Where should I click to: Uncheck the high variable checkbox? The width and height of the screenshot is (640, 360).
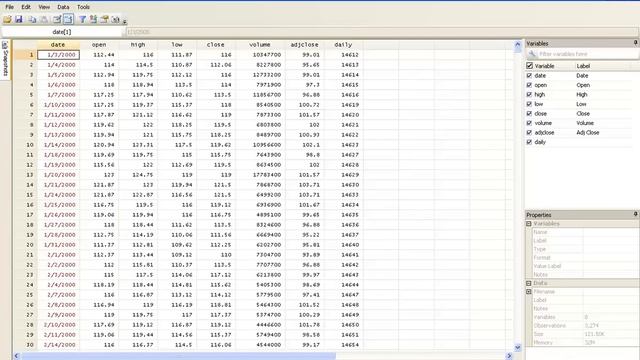pos(529,94)
